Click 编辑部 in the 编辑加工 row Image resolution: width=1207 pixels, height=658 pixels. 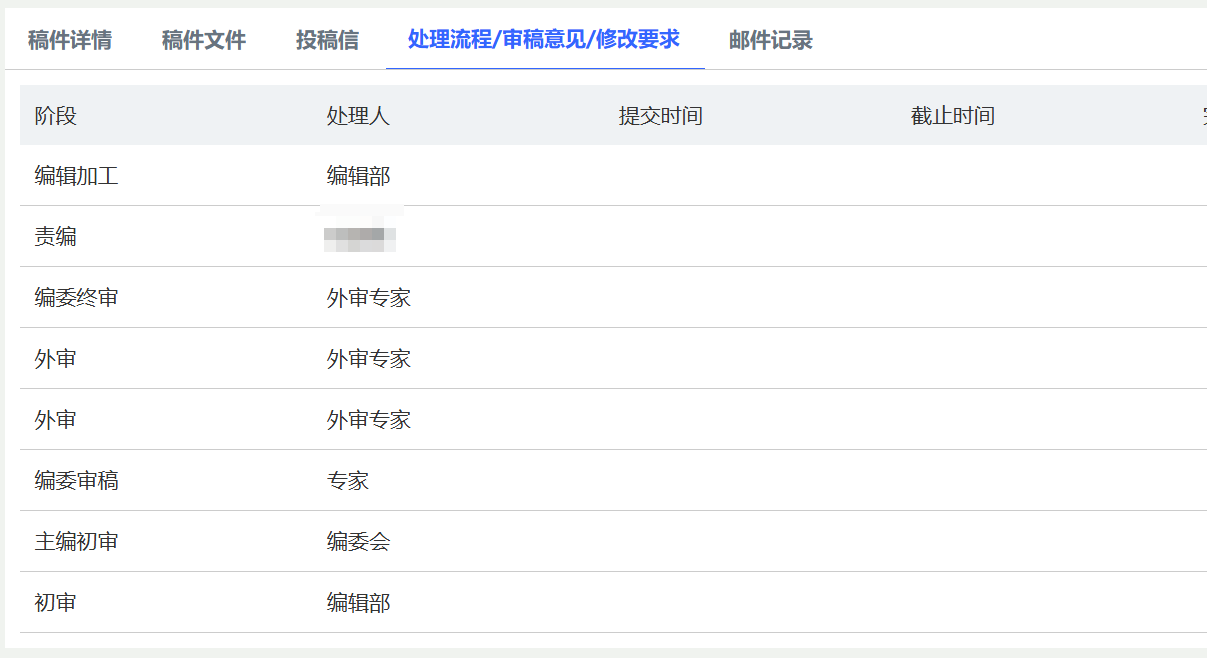358,176
